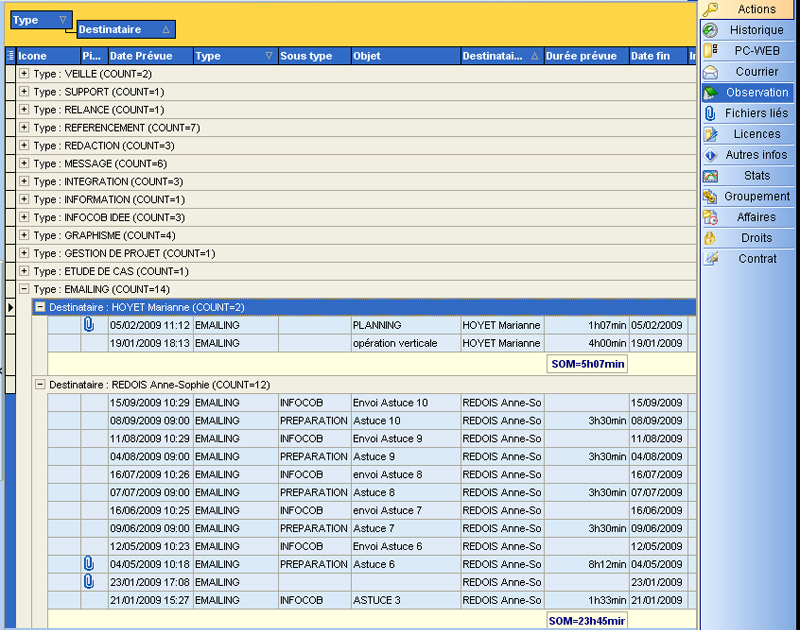
Task: Expand the Type : VEILLE group
Action: [25, 74]
